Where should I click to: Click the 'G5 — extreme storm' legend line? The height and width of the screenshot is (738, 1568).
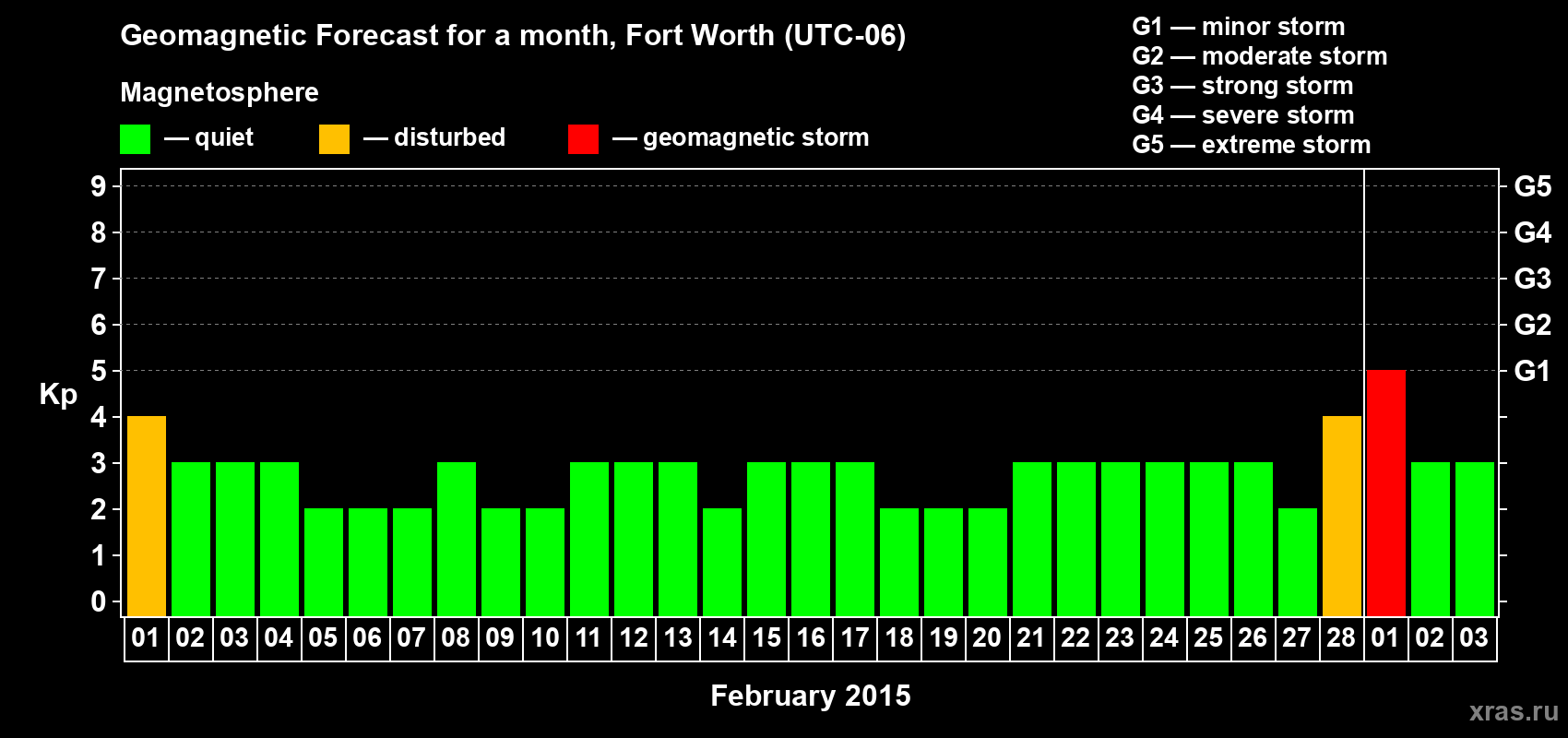tap(1251, 145)
